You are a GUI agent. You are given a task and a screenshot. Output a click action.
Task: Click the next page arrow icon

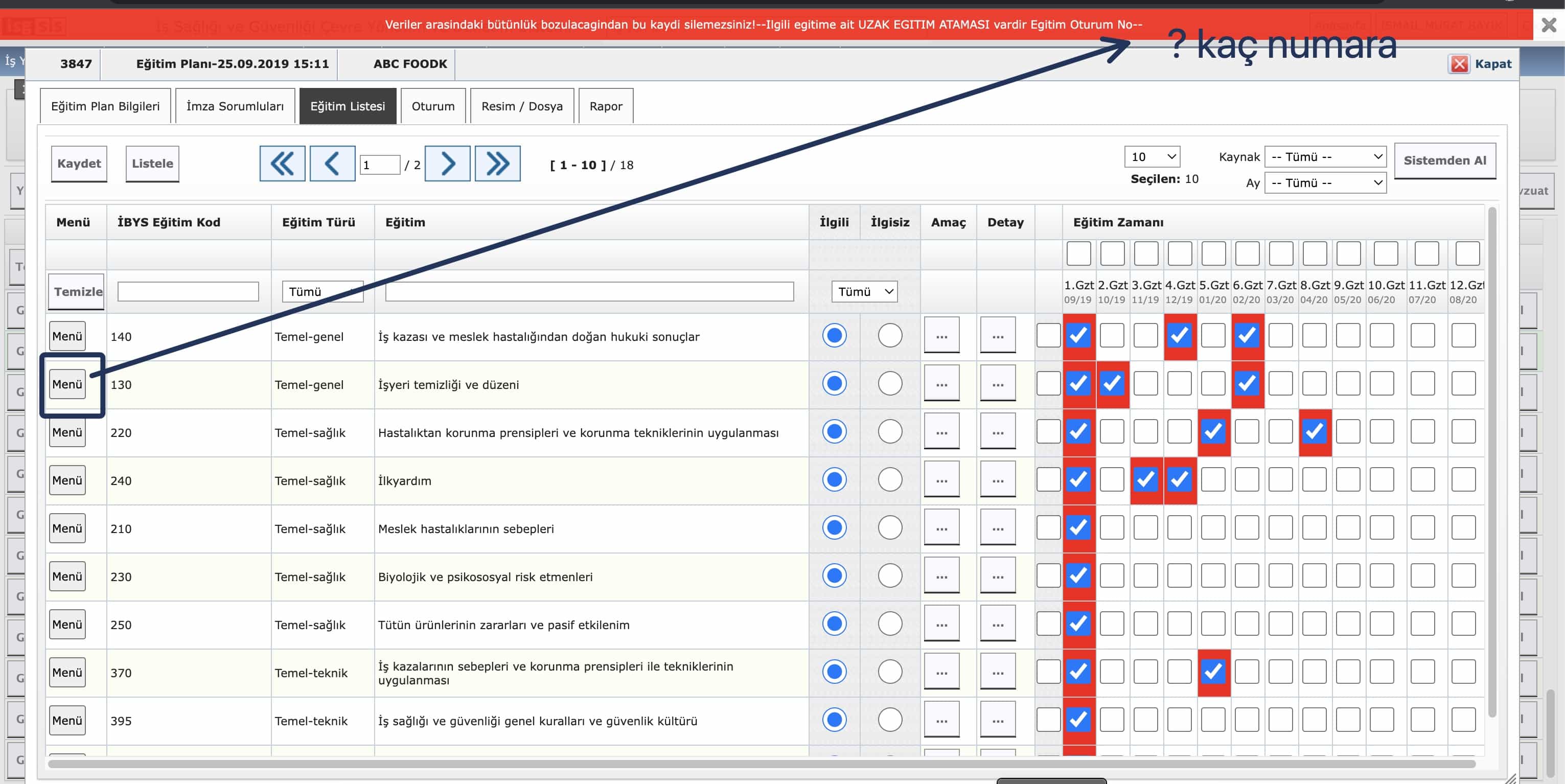pos(447,164)
